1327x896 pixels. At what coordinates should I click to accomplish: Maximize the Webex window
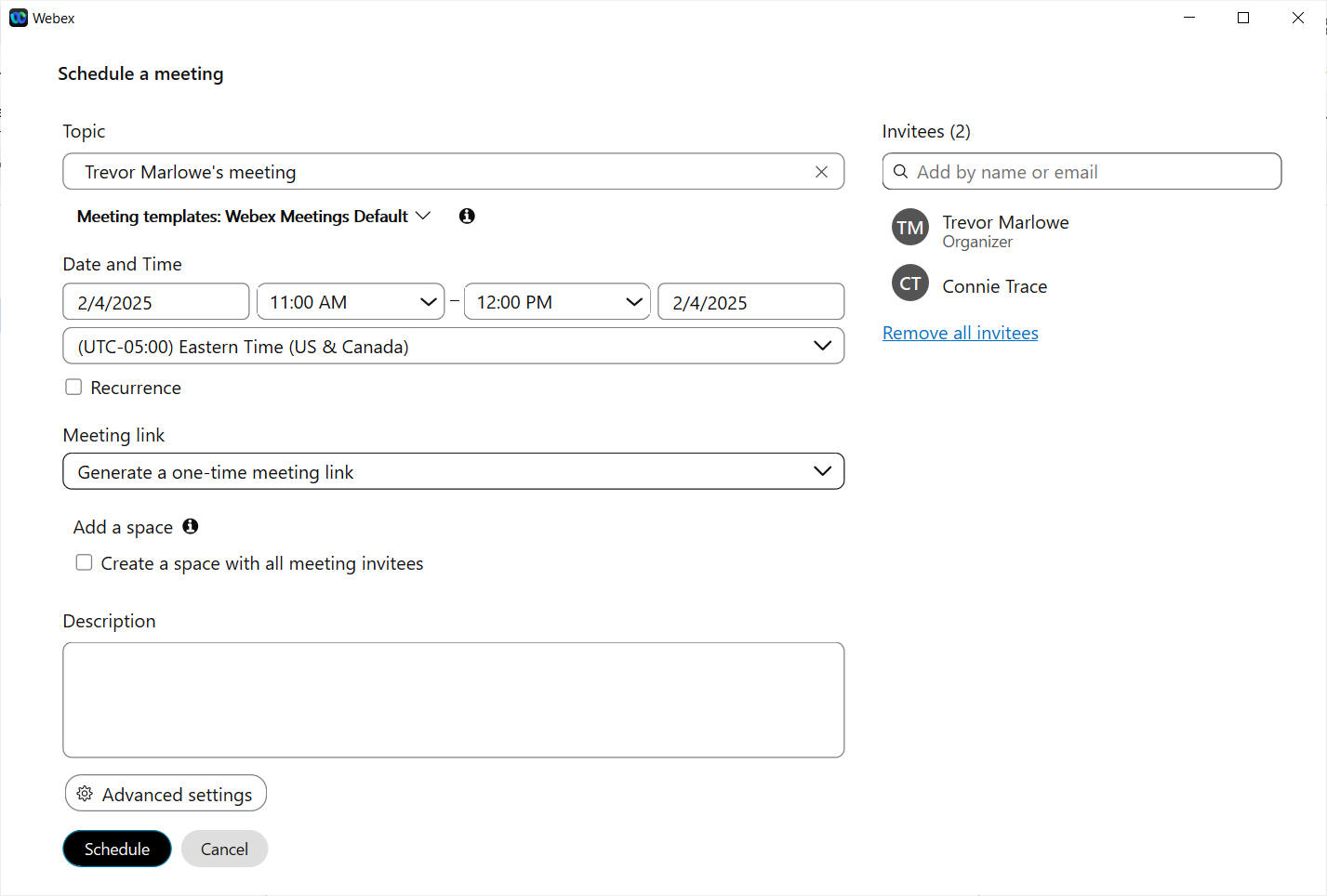[1243, 18]
